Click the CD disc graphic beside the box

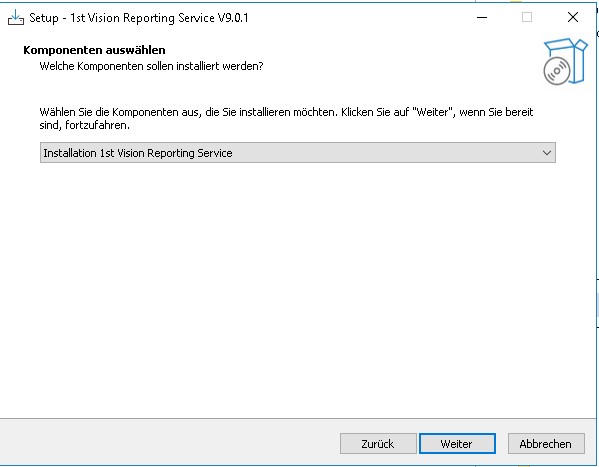[x=557, y=71]
